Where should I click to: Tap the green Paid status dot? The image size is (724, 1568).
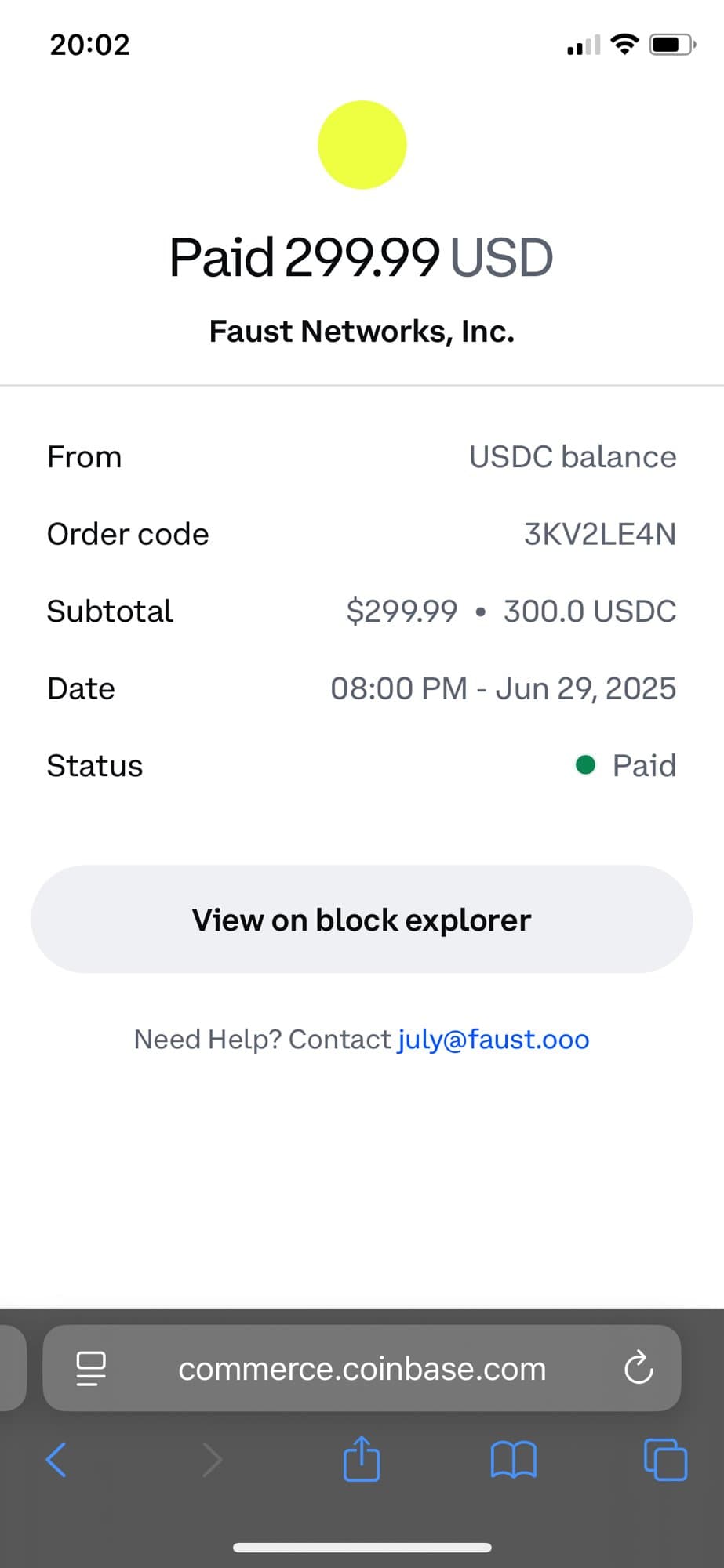tap(585, 765)
